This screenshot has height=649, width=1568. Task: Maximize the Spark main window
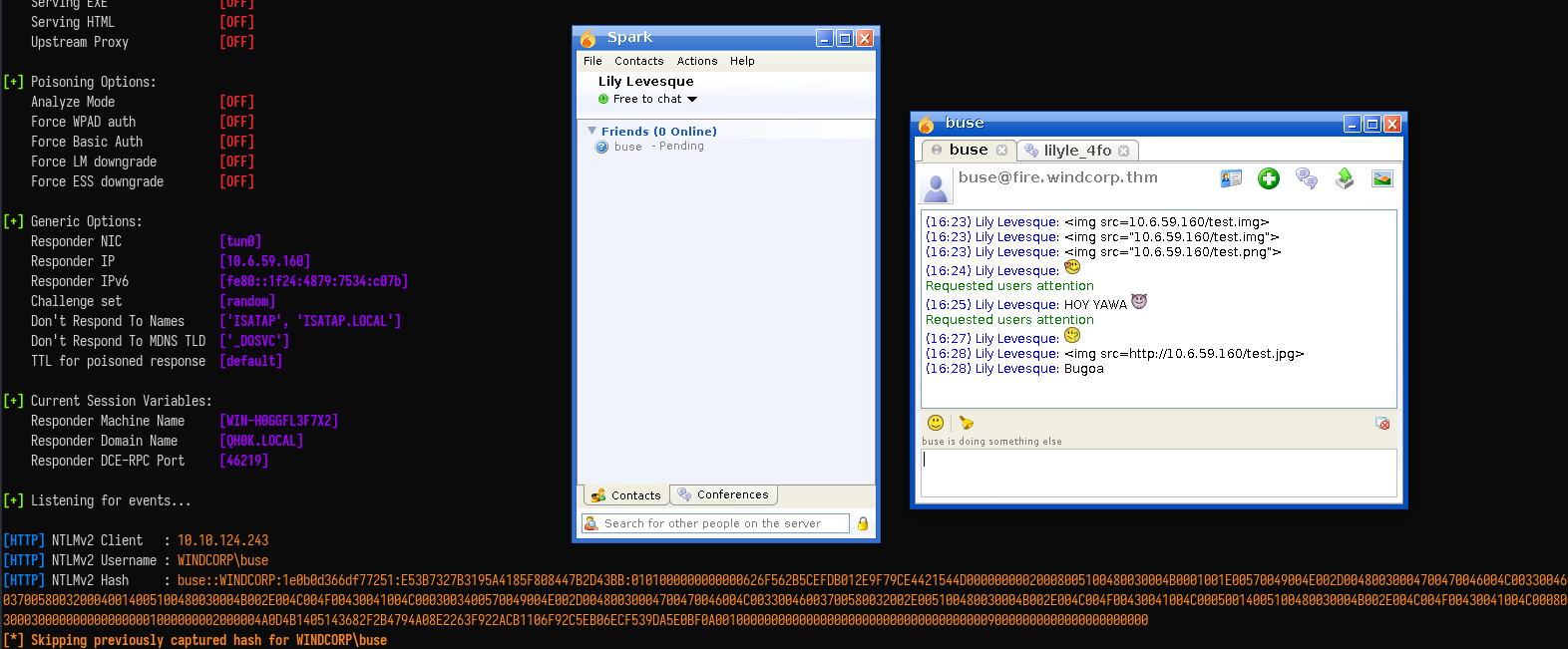click(x=845, y=38)
